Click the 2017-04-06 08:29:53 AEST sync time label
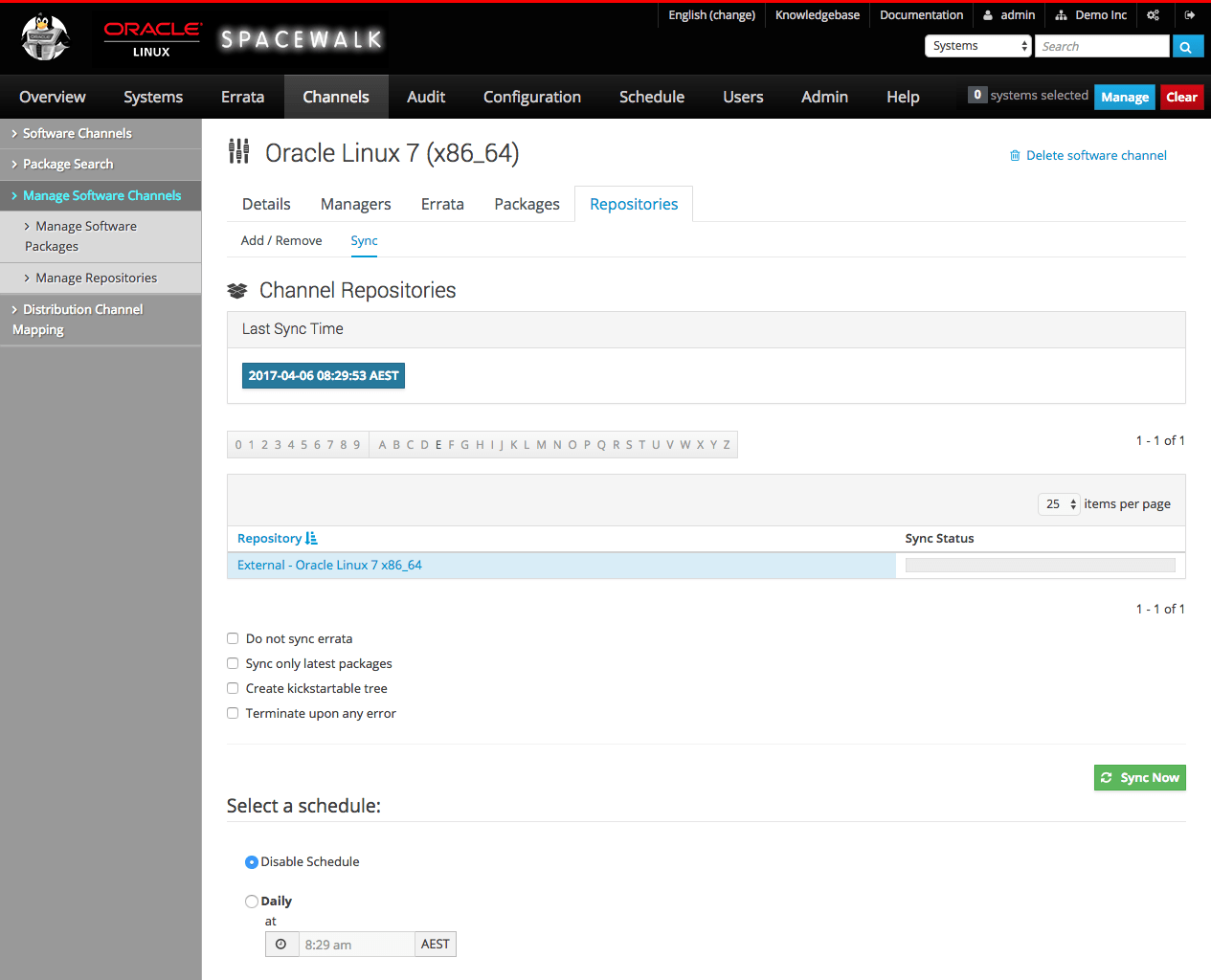Screen dimensions: 1211x980 point(324,376)
